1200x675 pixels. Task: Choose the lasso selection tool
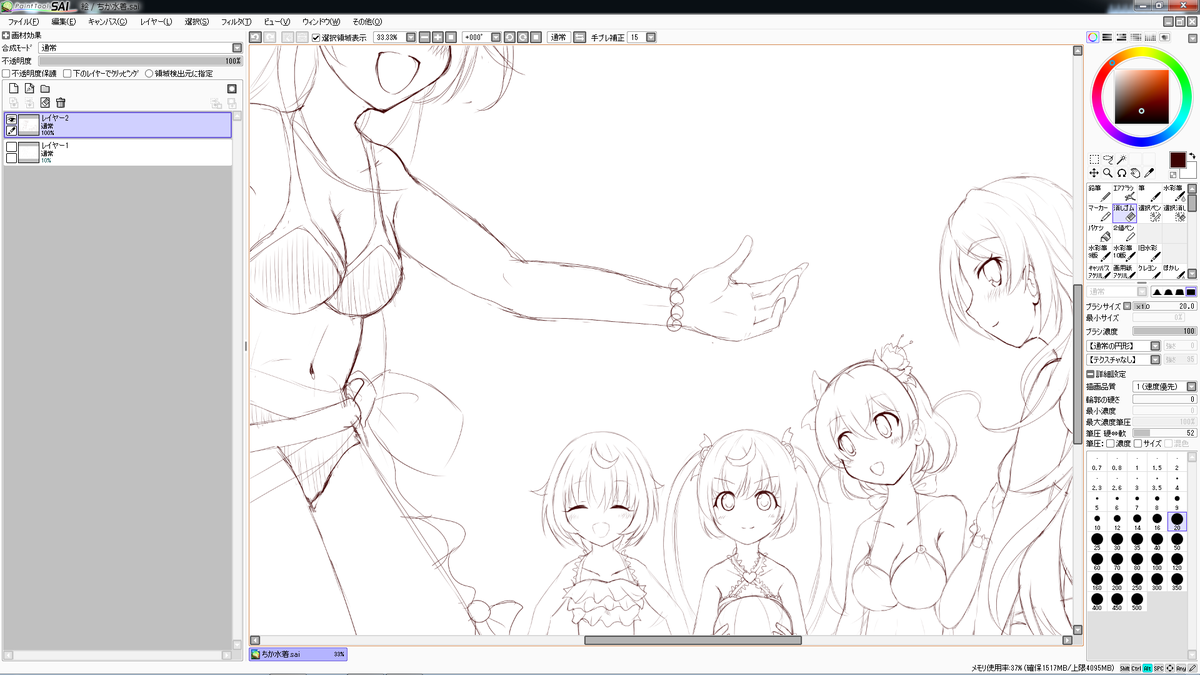point(1108,159)
